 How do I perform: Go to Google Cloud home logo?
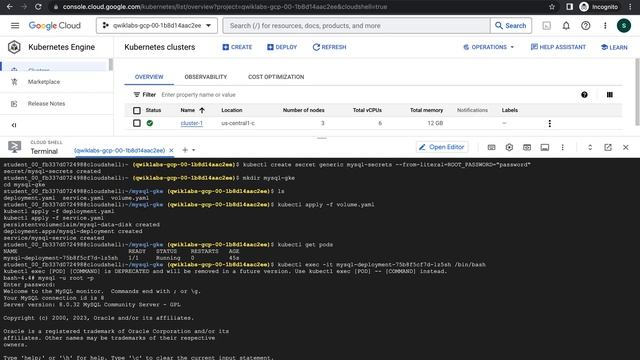point(55,25)
